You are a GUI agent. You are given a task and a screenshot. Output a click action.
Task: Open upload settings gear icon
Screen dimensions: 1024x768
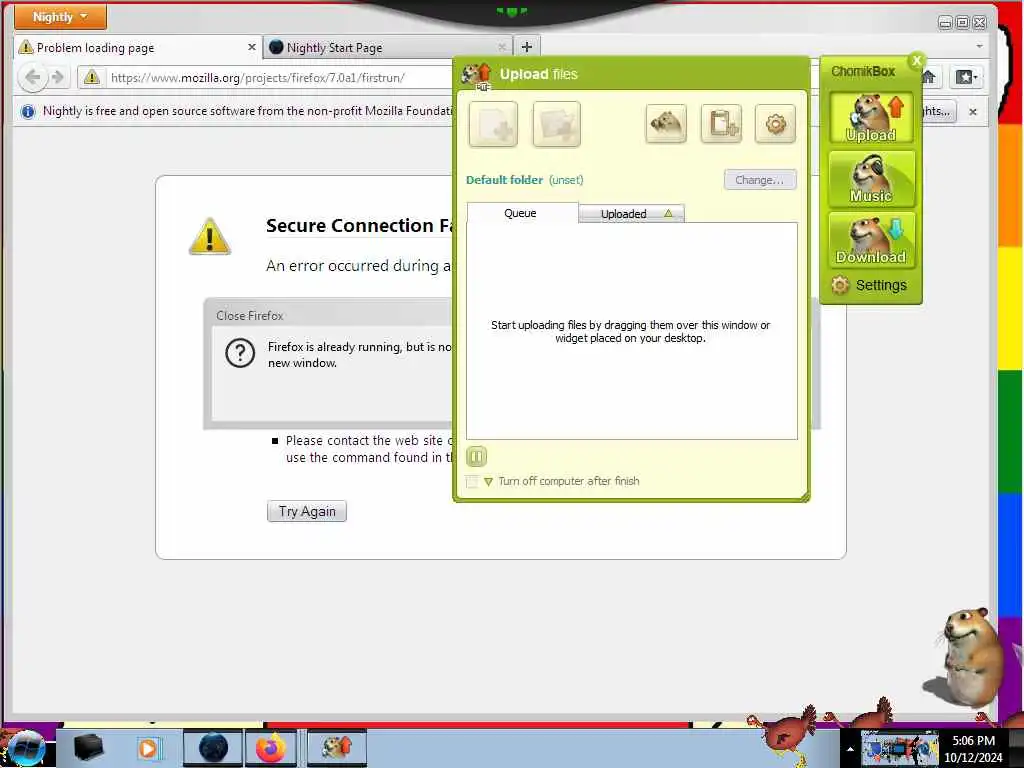coord(775,123)
